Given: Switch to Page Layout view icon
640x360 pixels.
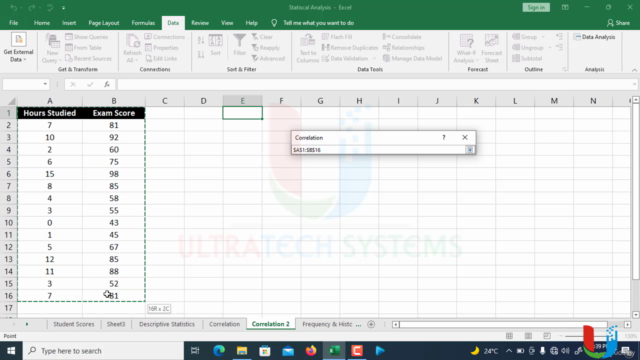Looking at the screenshot, I should [x=528, y=336].
